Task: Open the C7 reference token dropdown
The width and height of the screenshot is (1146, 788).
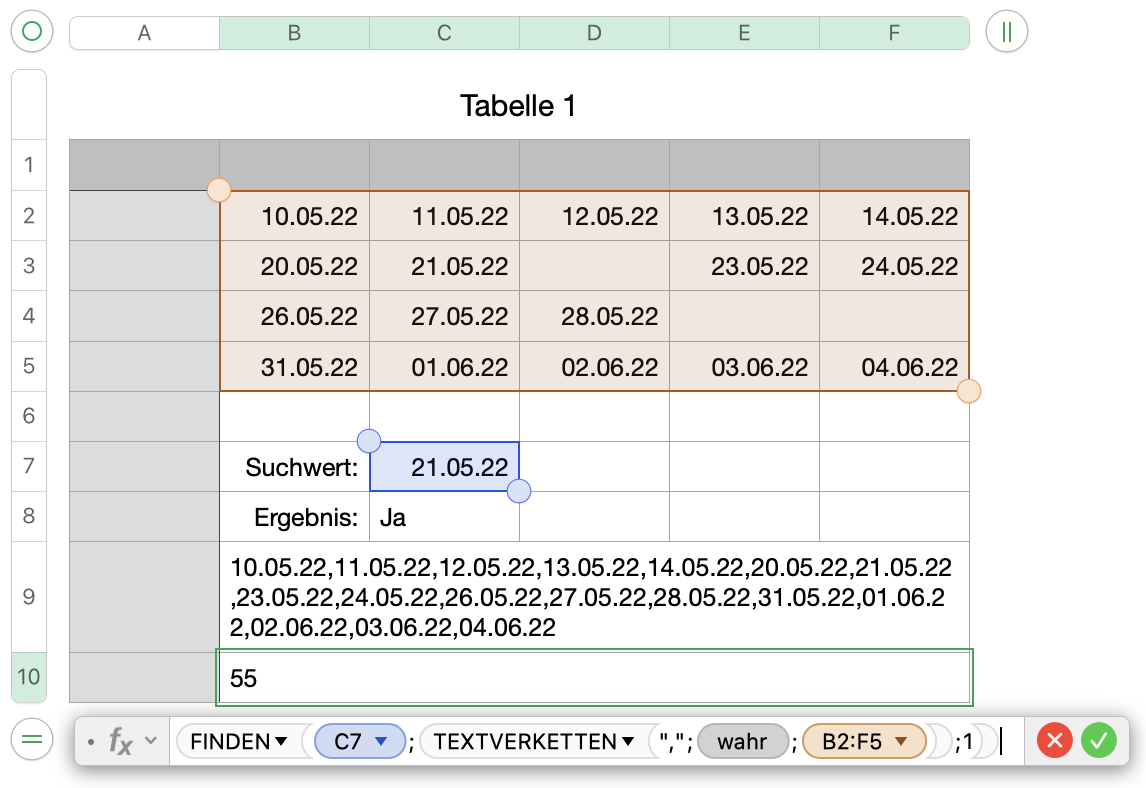Action: 381,742
